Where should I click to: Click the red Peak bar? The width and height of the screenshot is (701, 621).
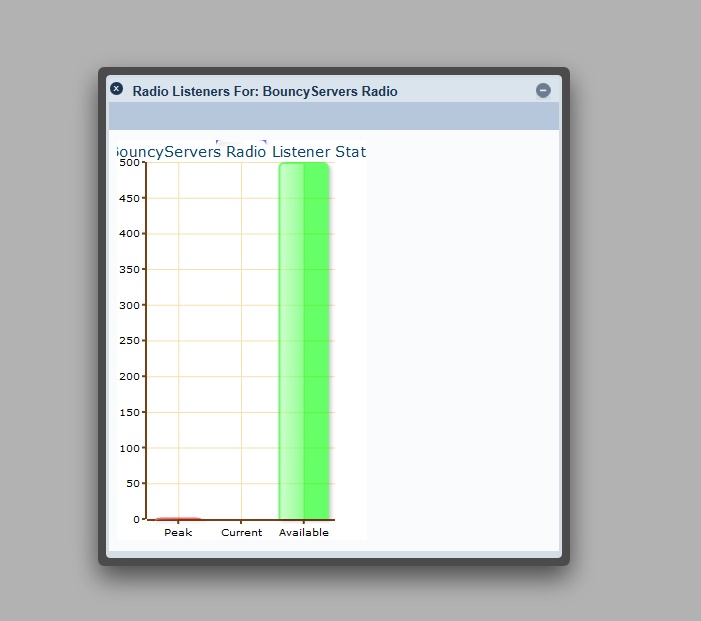(x=178, y=519)
